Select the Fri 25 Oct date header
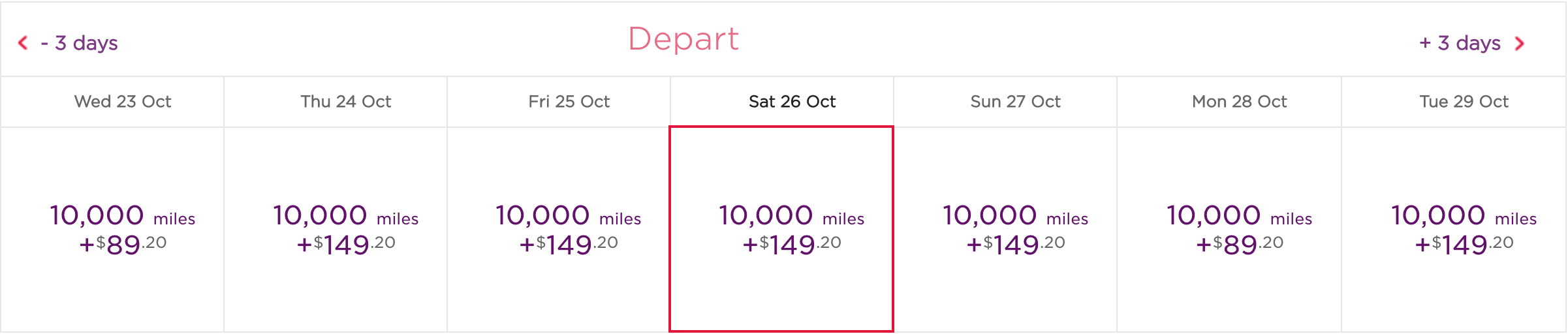 (569, 102)
